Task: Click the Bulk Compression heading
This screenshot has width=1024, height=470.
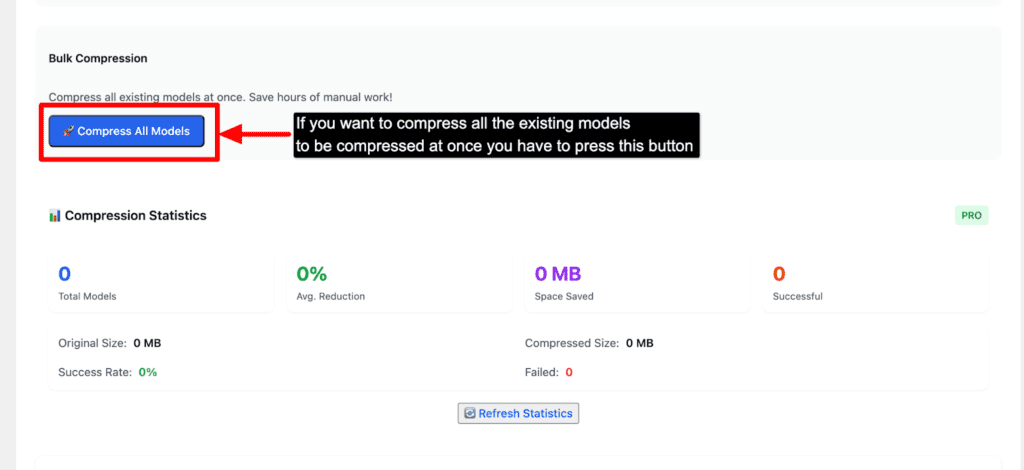Action: pos(98,59)
